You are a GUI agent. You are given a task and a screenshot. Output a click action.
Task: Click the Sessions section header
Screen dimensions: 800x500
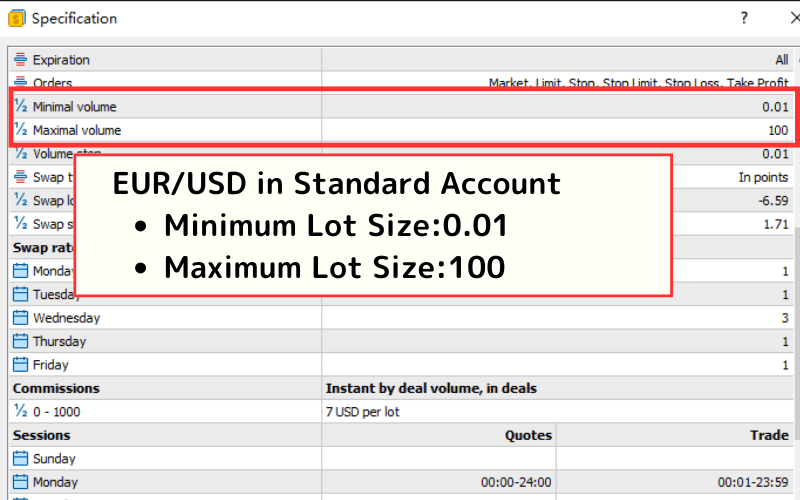click(42, 435)
